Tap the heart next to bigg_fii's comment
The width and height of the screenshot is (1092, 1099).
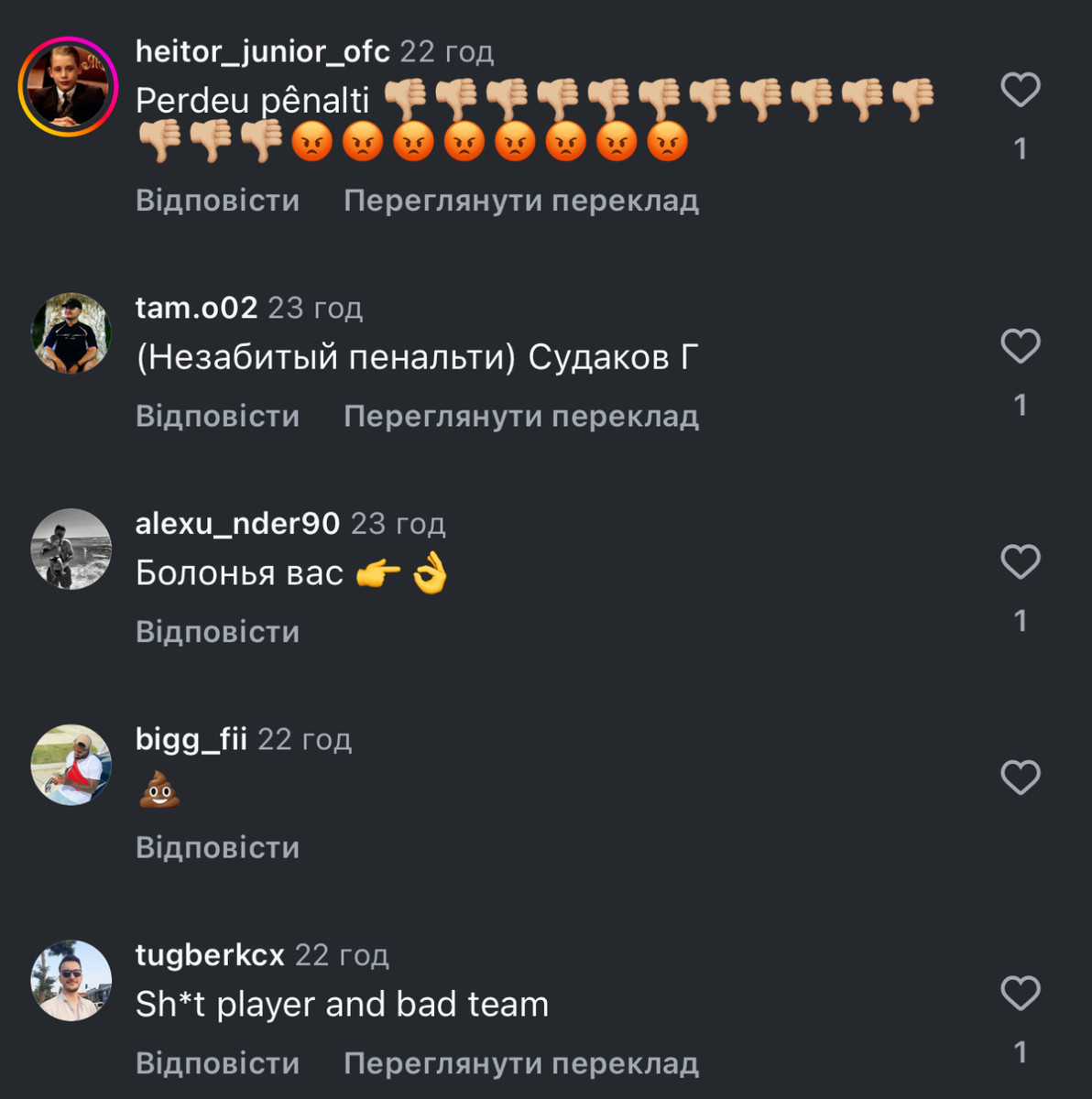[x=1021, y=778]
